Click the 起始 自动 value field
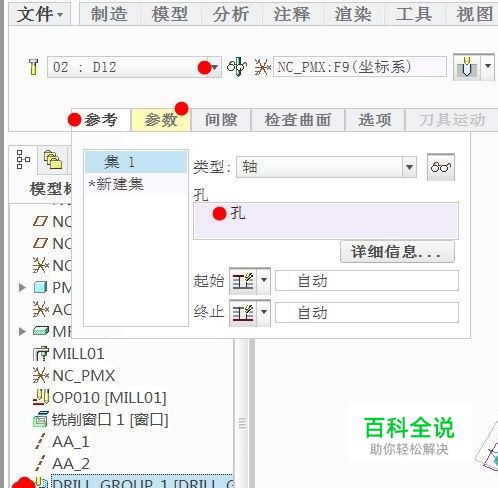The image size is (498, 488). (x=367, y=281)
